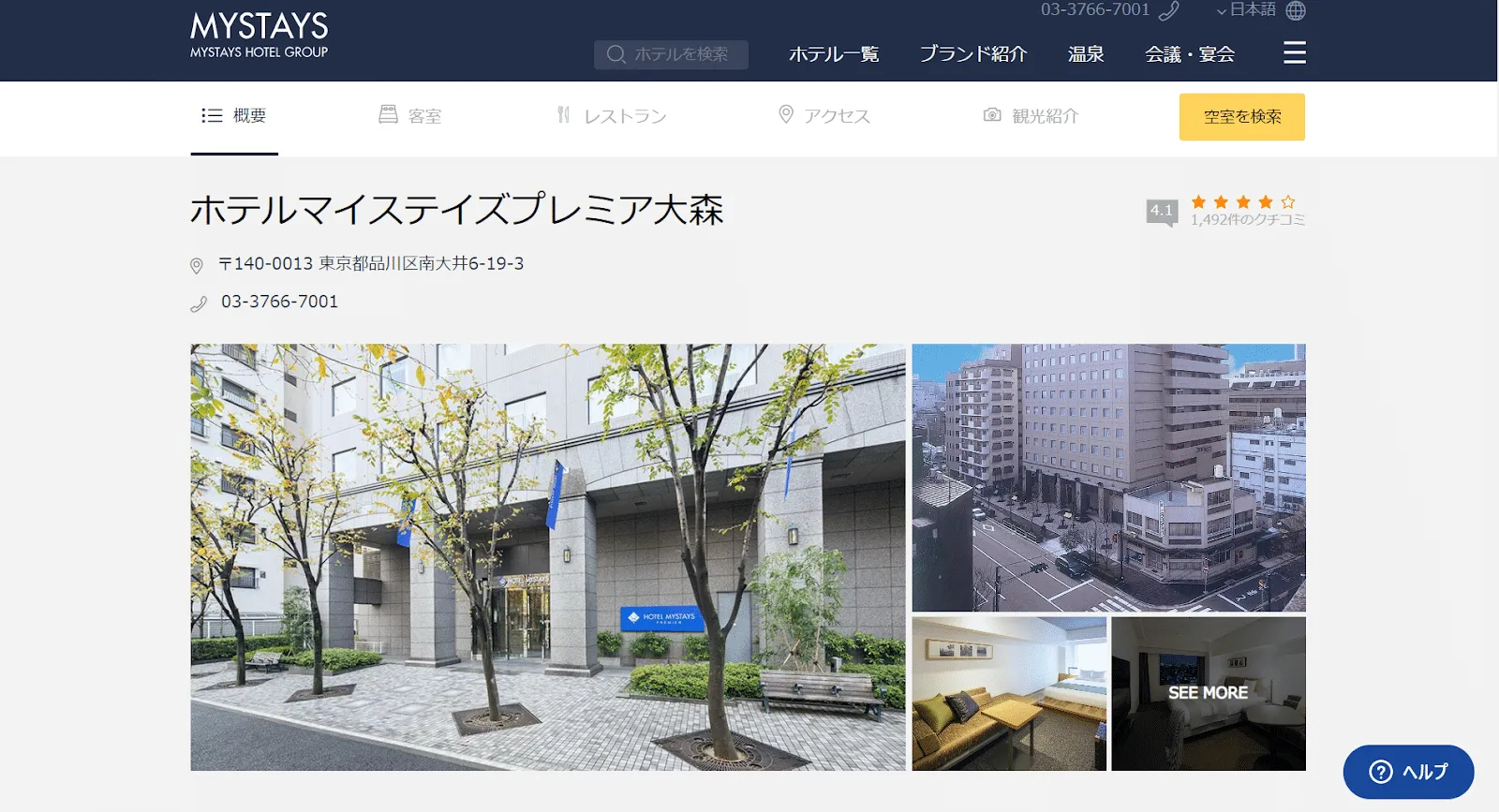Click the 4.1 rating score badge
Screen dimensions: 1499x812
(1162, 212)
